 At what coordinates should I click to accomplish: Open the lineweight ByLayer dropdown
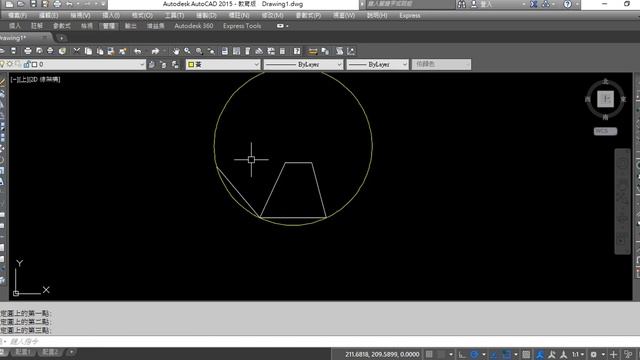404,64
